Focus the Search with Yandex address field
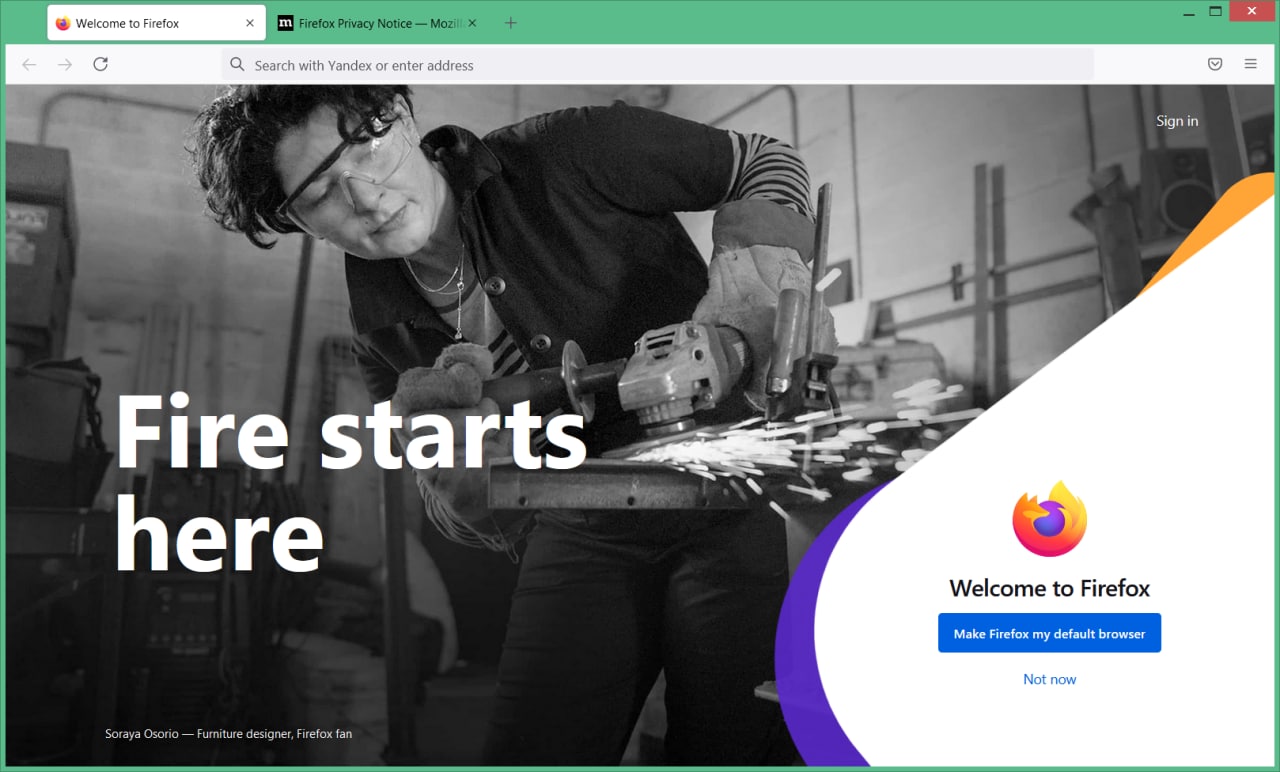Screen dimensions: 1280x772 pos(657,65)
